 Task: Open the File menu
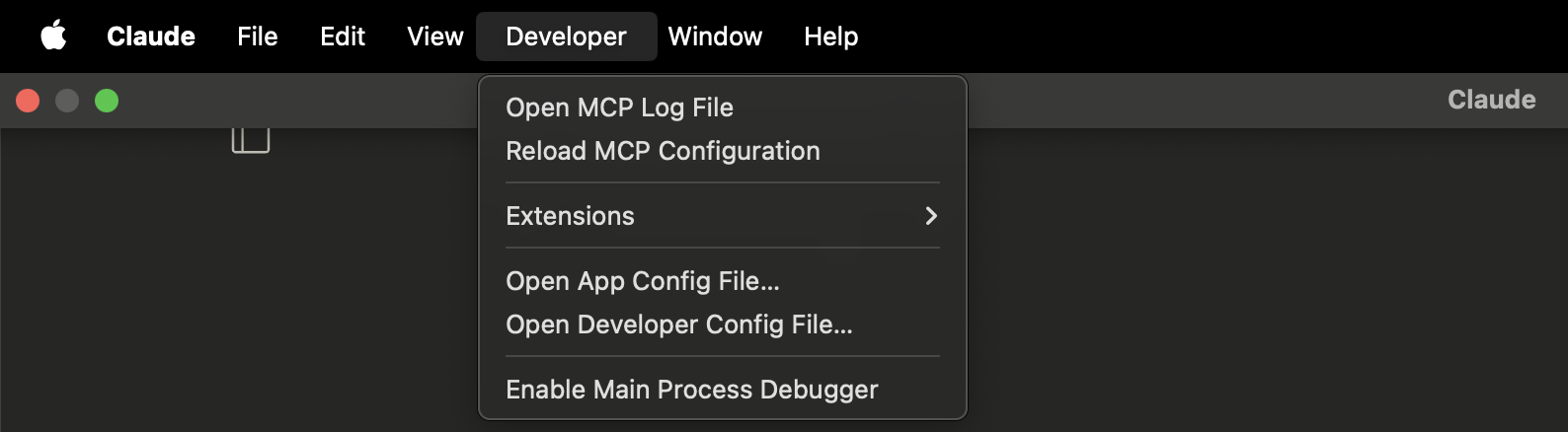pyautogui.click(x=258, y=36)
